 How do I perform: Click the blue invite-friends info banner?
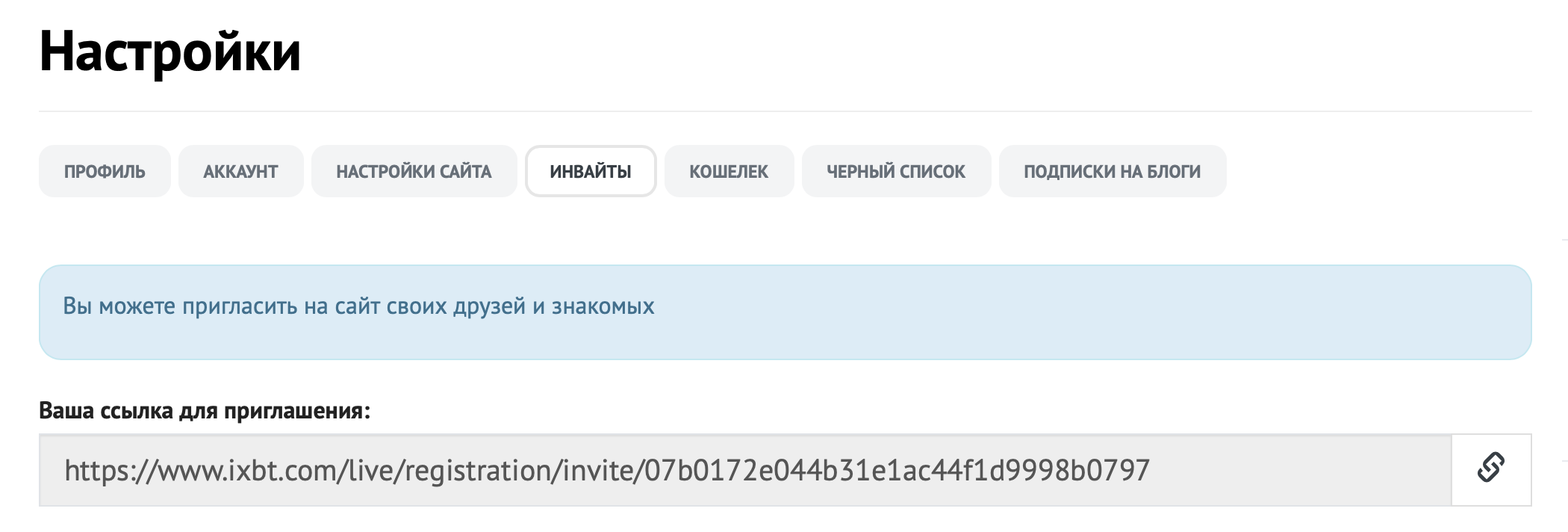click(x=1045, y=312)
